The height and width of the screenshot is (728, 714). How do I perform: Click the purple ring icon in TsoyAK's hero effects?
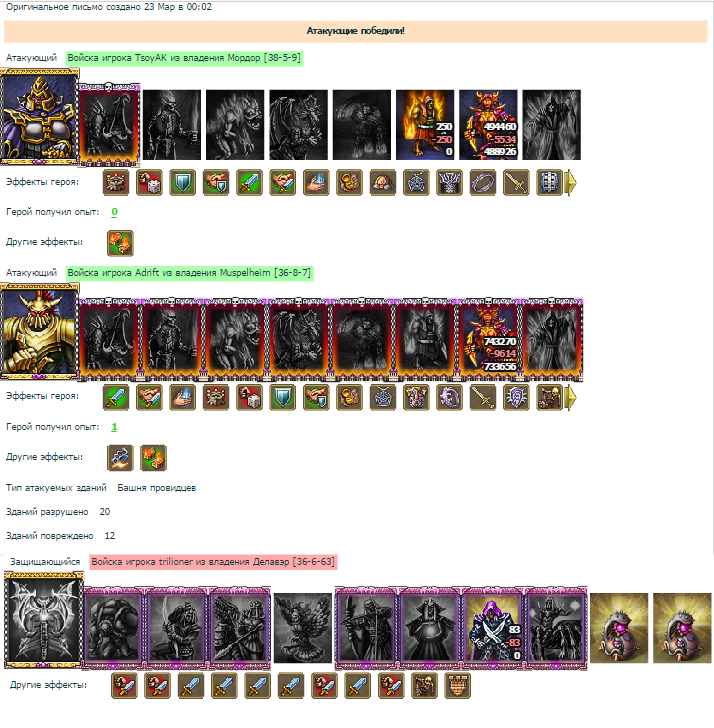483,182
